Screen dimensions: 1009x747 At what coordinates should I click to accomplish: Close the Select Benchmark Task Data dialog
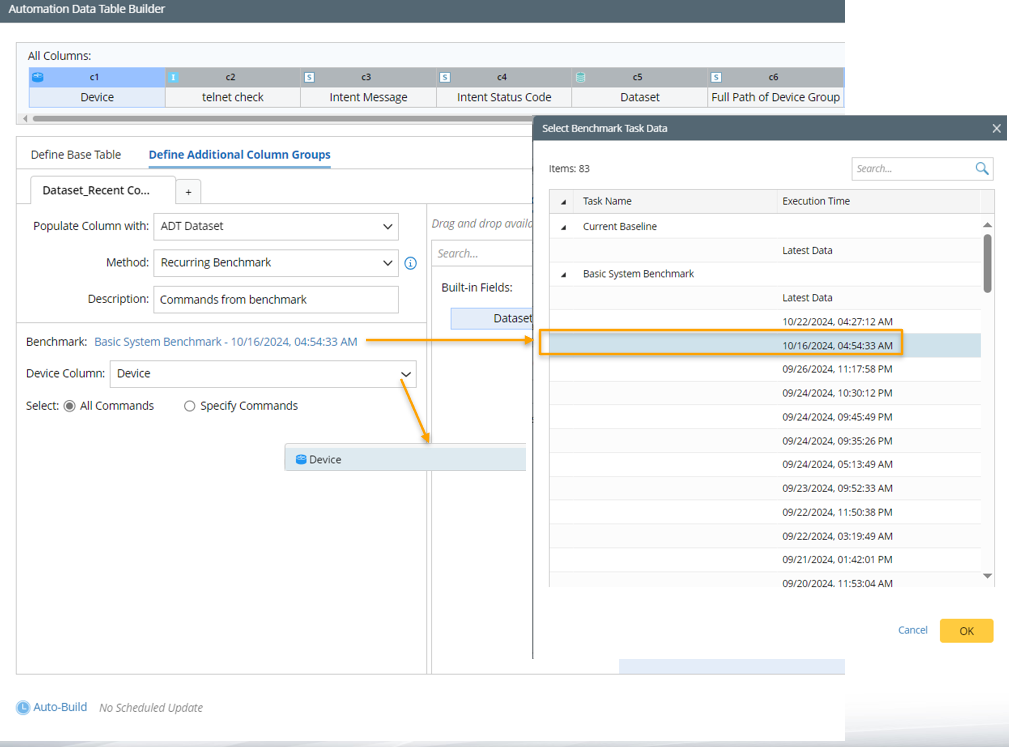996,128
